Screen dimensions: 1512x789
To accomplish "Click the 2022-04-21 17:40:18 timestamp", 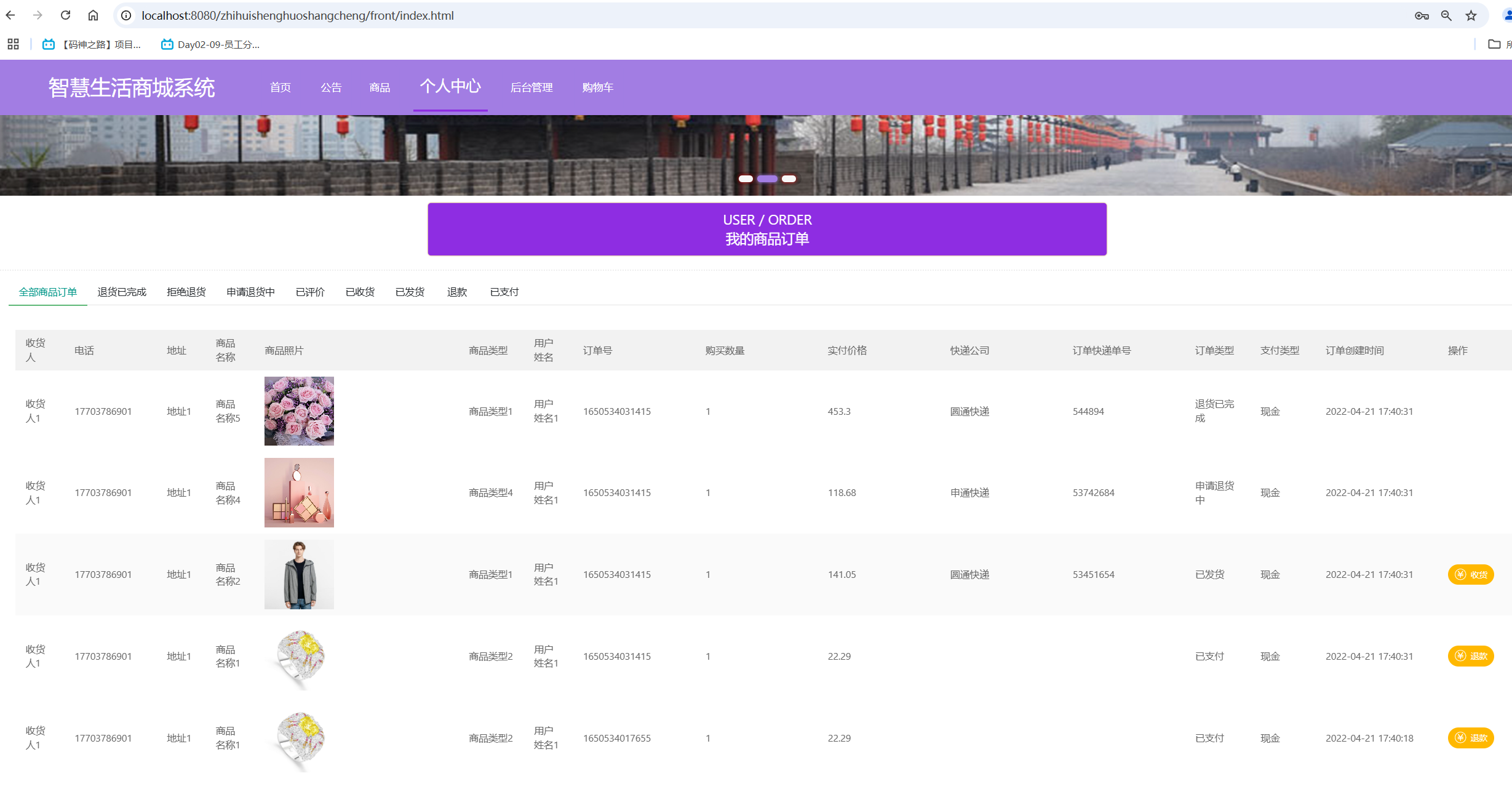I will pyautogui.click(x=1369, y=738).
